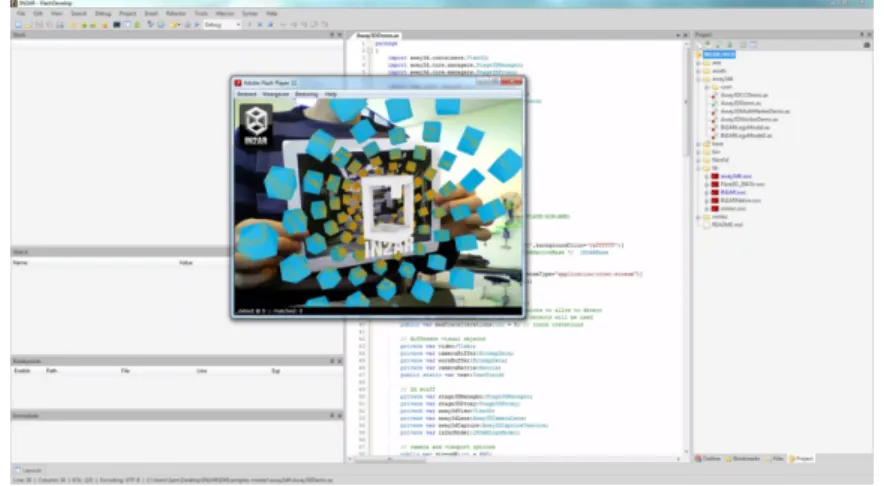Close the Project panel
Viewport: 884px width, 486px height.
[x=869, y=35]
